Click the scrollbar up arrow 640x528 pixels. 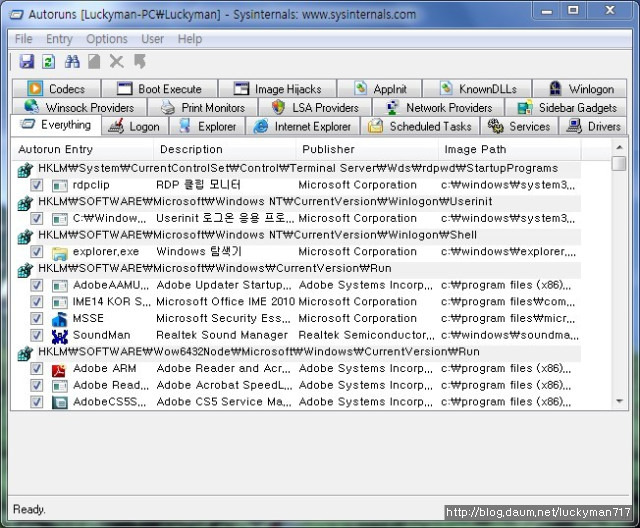619,147
